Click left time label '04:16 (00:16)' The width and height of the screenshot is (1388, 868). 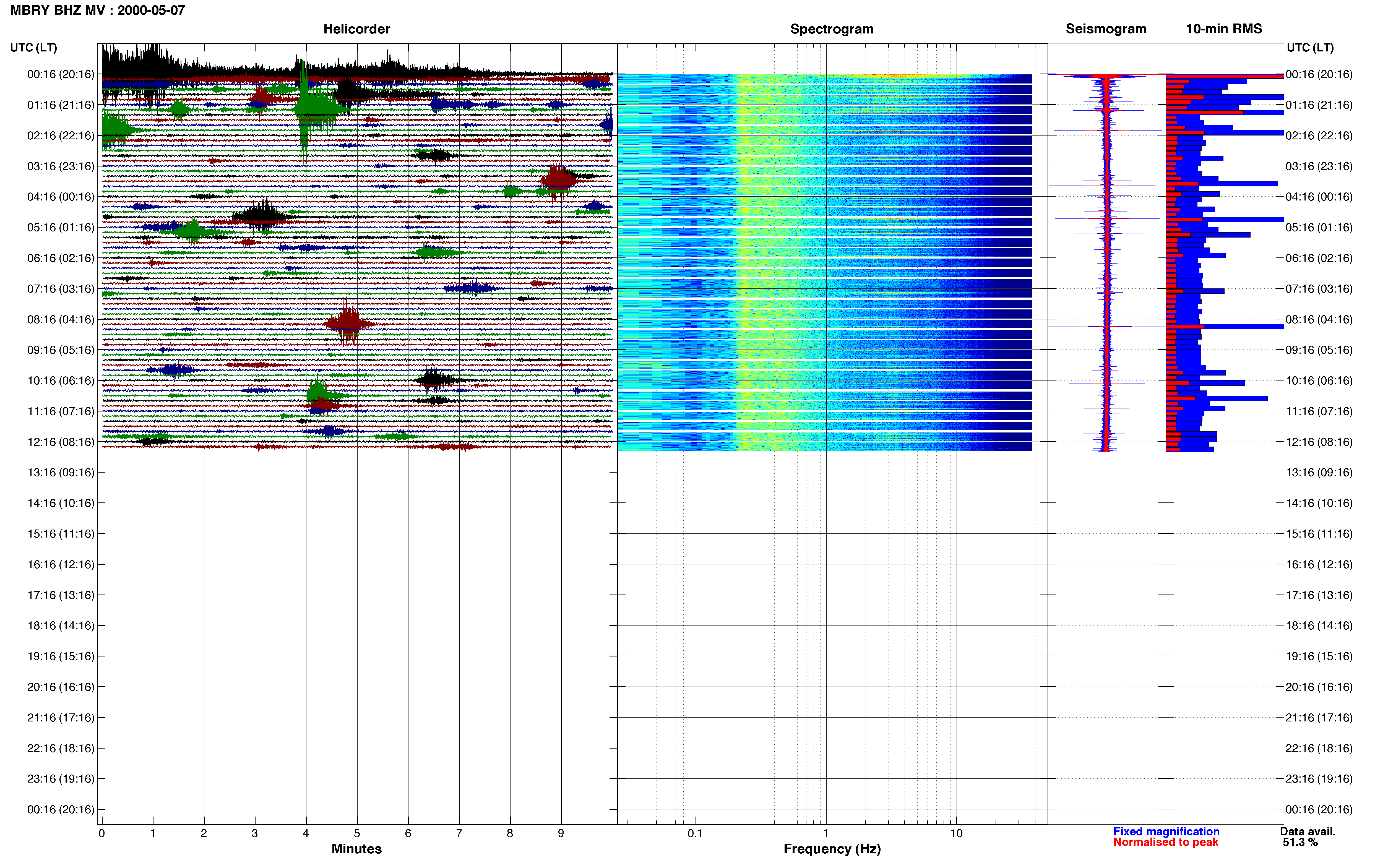(61, 197)
